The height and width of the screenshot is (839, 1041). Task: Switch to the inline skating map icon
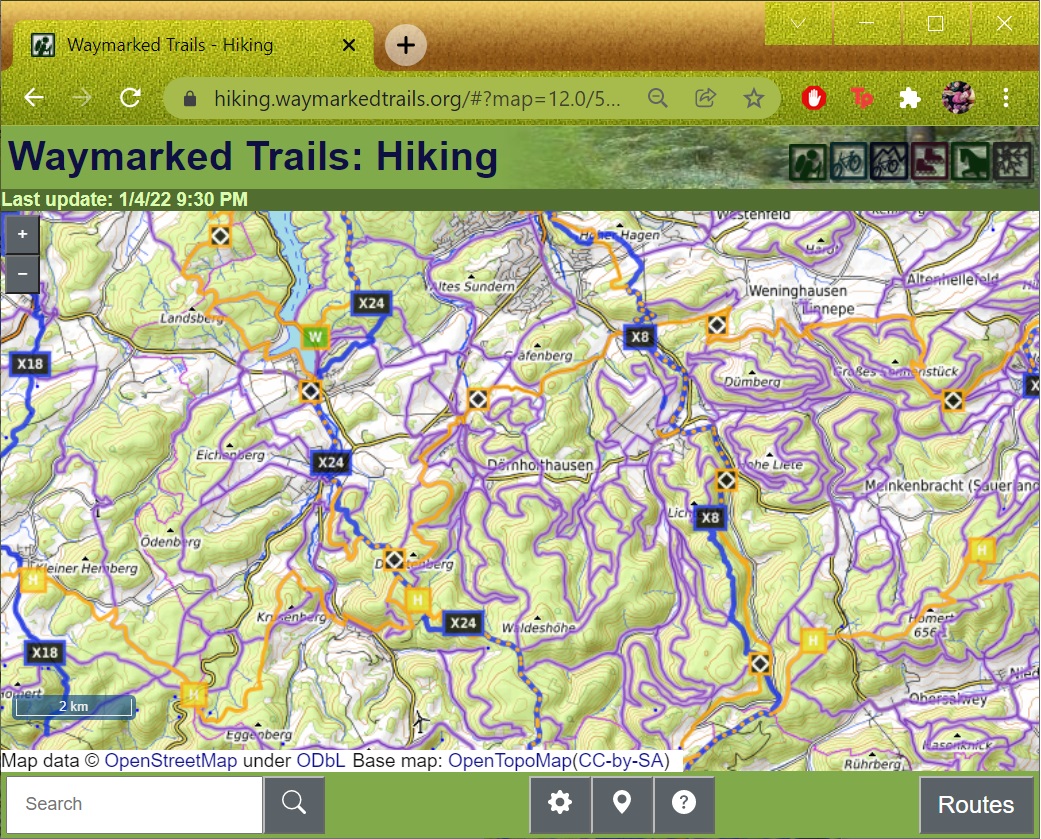(x=930, y=162)
